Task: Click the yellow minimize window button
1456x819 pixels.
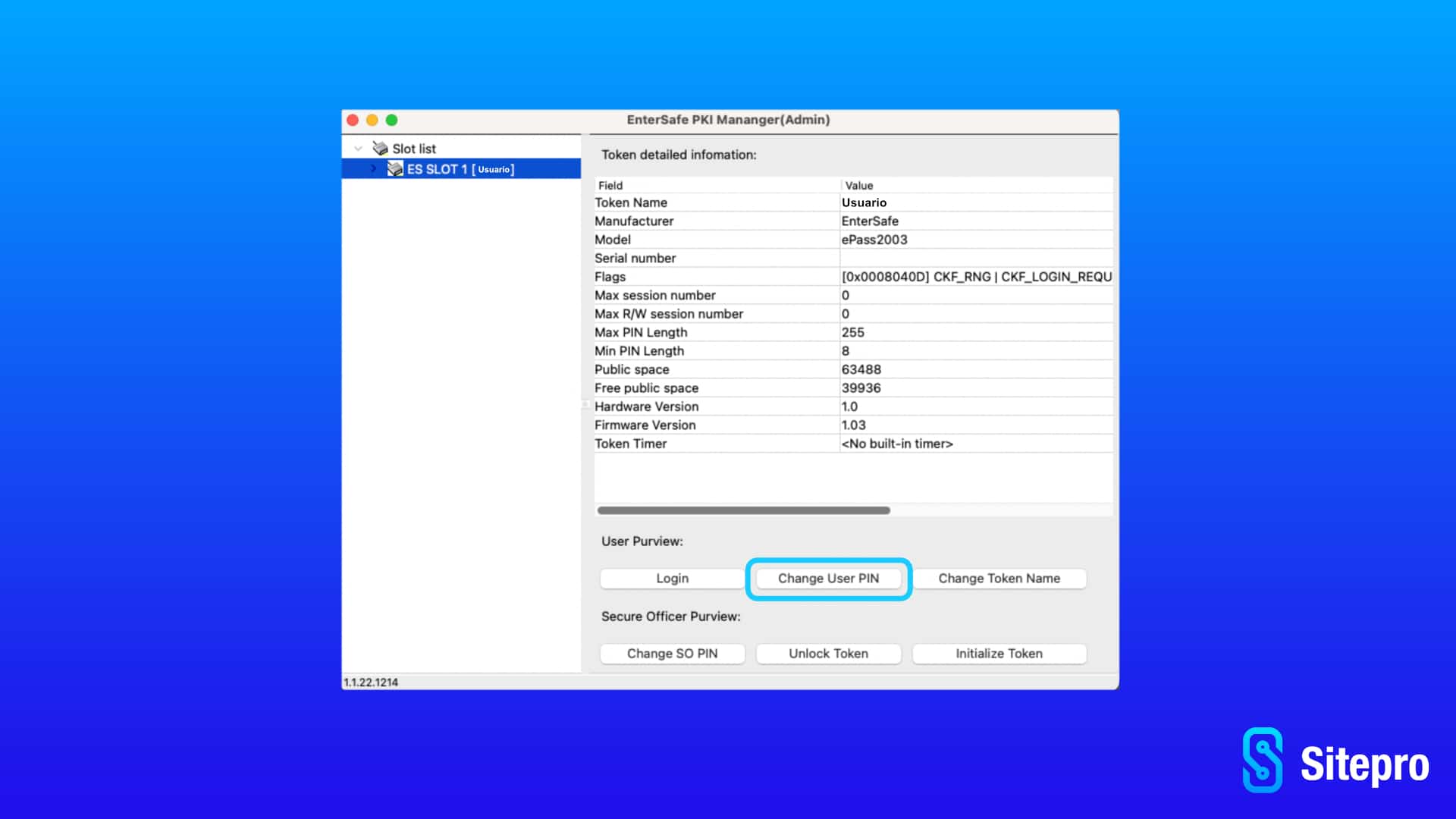Action: [x=372, y=120]
